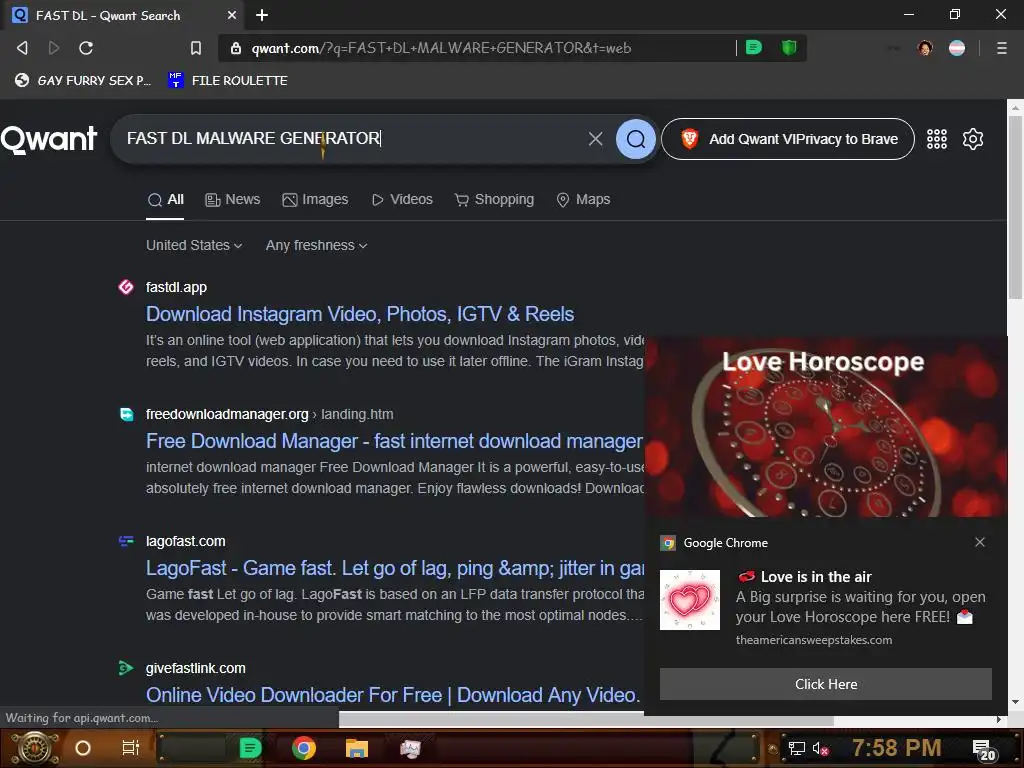
Task: Open green shield extension icon
Action: pyautogui.click(x=789, y=48)
